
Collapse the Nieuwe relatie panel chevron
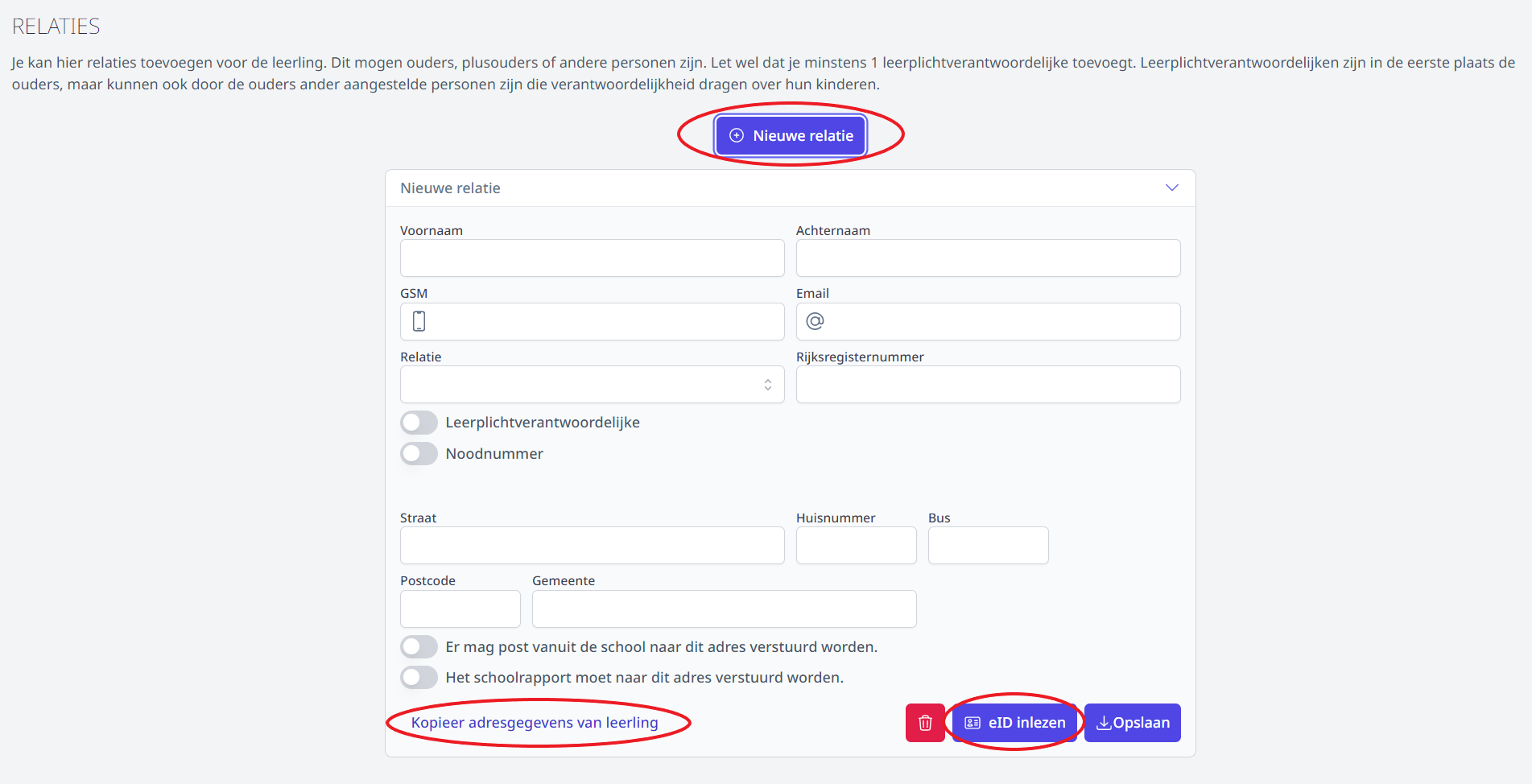pyautogui.click(x=1172, y=188)
